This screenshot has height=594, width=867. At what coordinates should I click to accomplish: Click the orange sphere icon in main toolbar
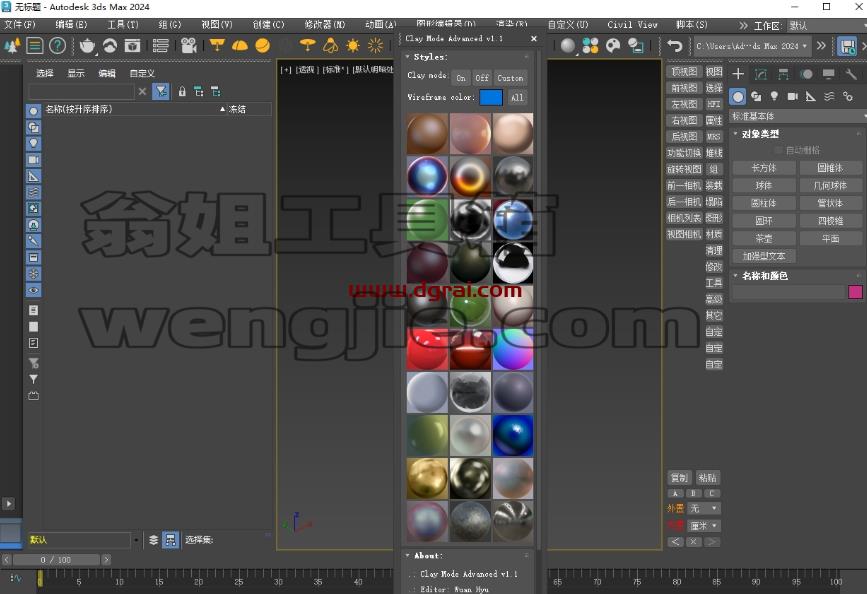point(263,46)
